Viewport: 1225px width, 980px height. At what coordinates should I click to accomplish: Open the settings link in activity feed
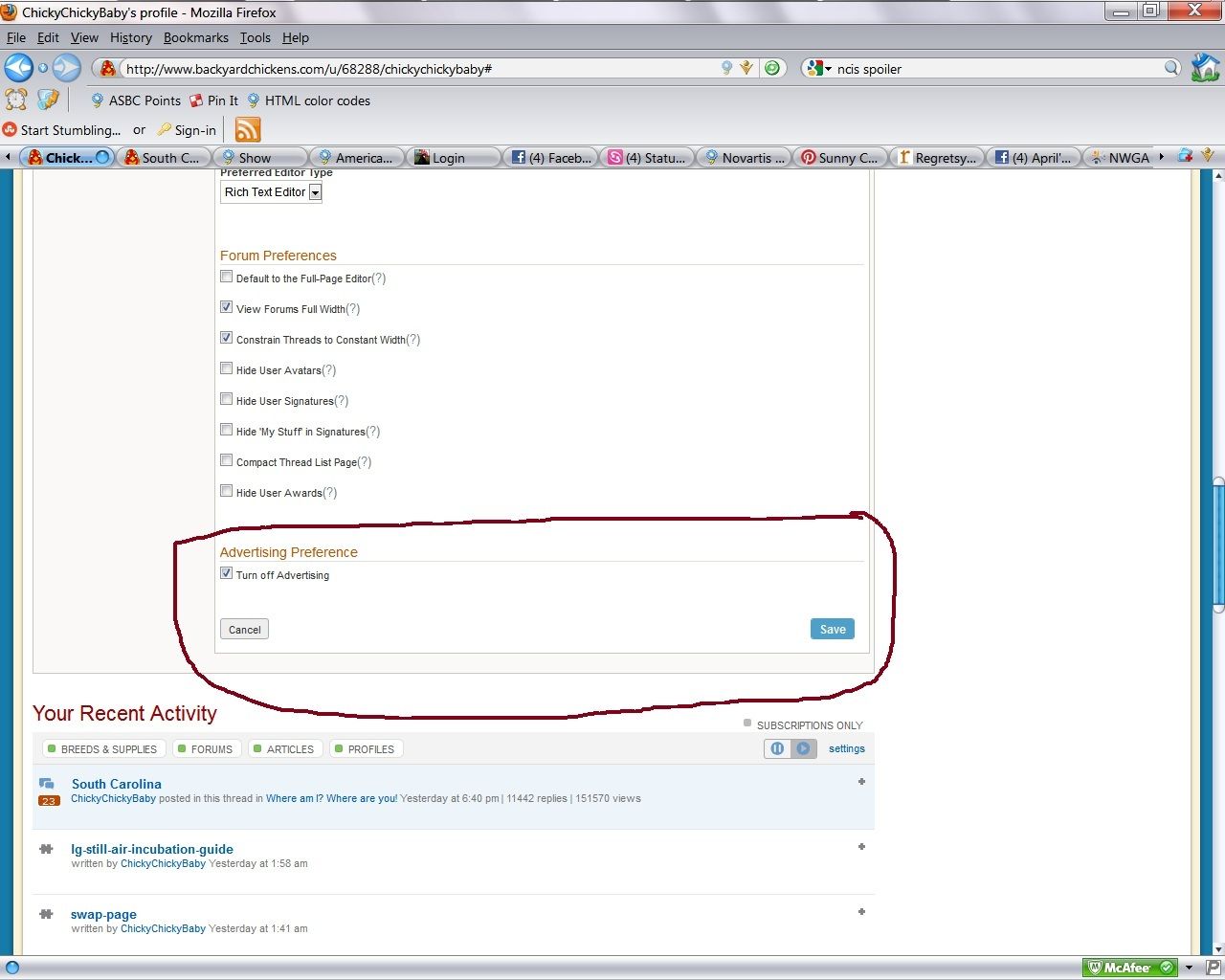coord(846,749)
